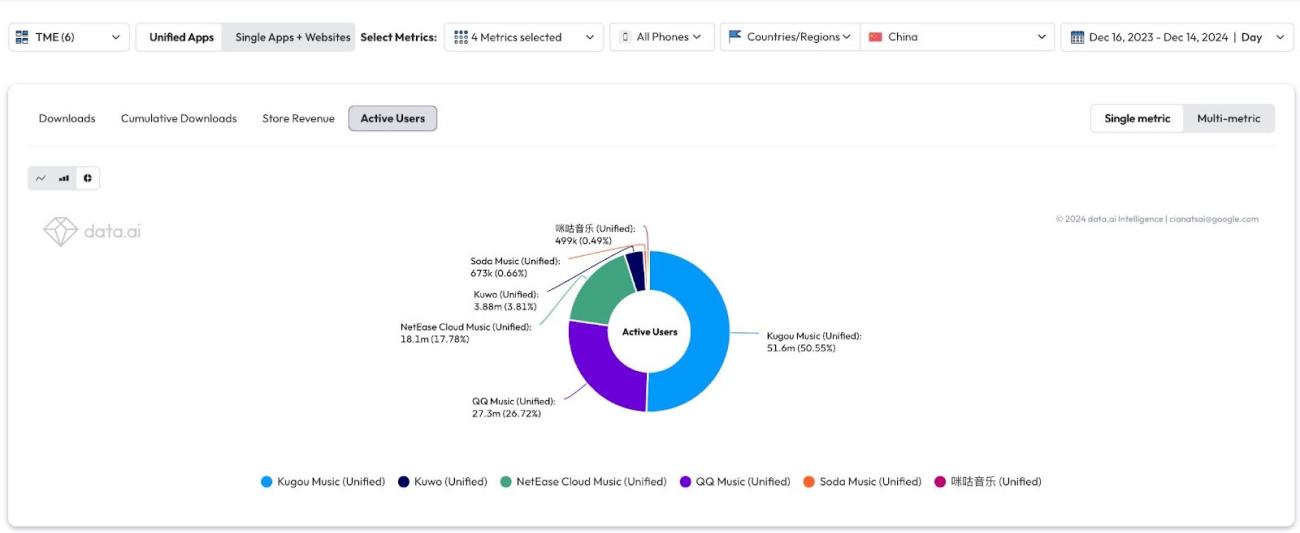Screen dimensions: 1300x533
Task: Click the QQ Music 27.3m label
Action: [x=513, y=407]
